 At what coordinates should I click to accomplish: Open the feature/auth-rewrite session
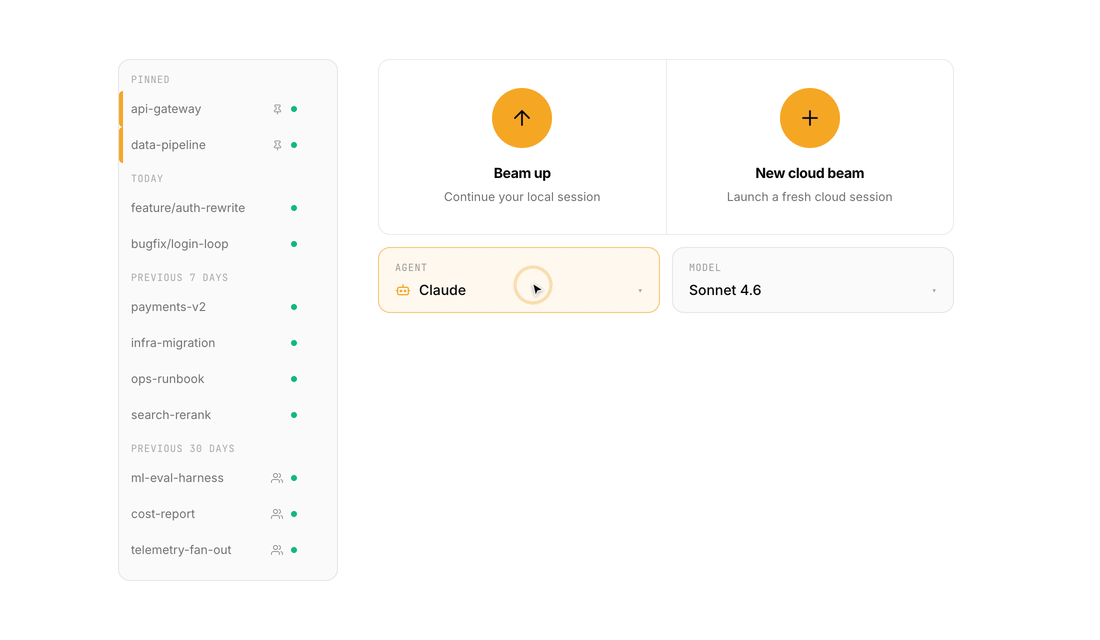228,208
